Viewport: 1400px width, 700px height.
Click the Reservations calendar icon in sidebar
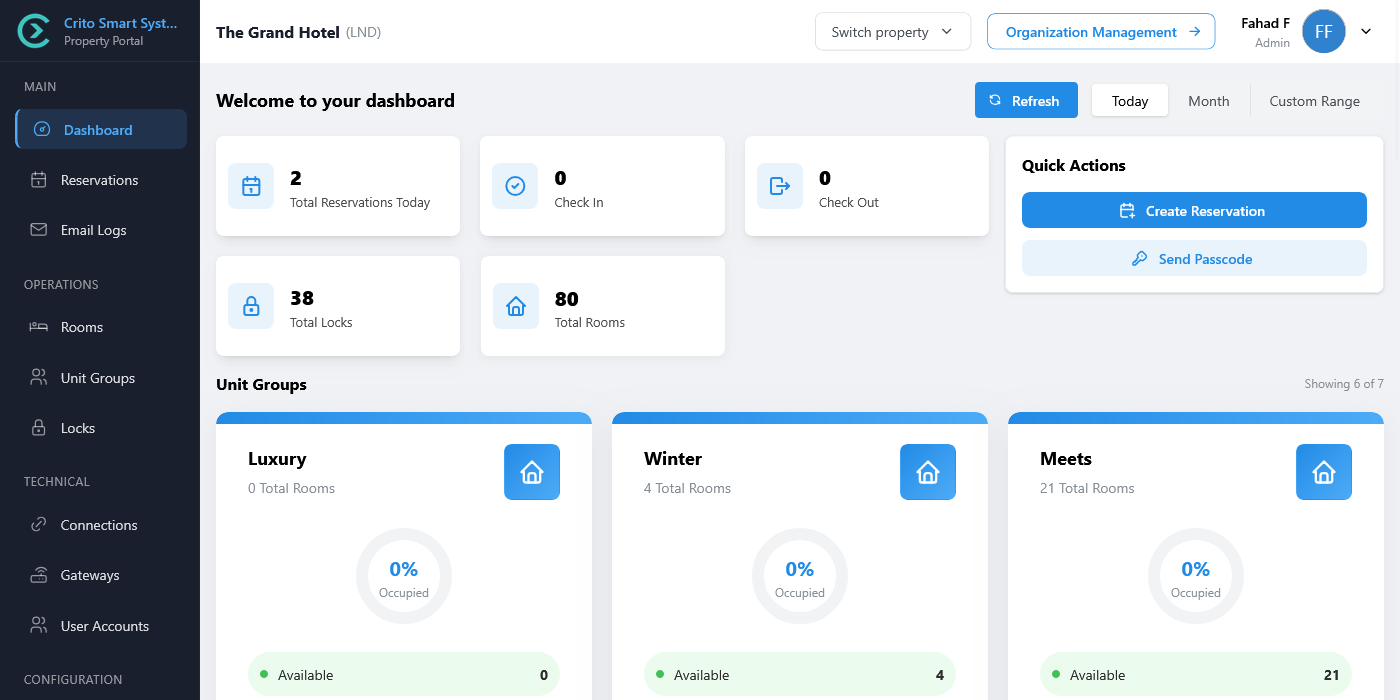coord(39,180)
